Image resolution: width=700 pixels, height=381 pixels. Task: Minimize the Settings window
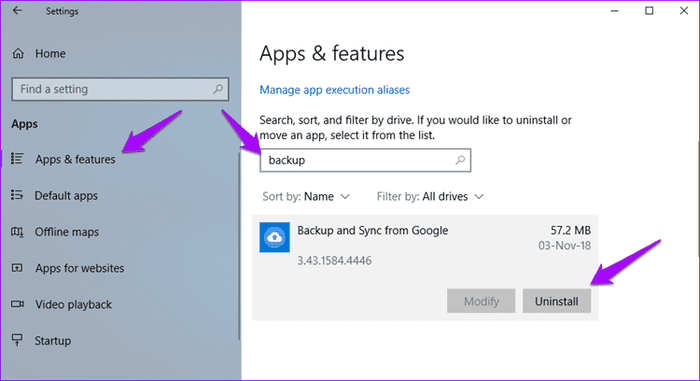pos(615,11)
